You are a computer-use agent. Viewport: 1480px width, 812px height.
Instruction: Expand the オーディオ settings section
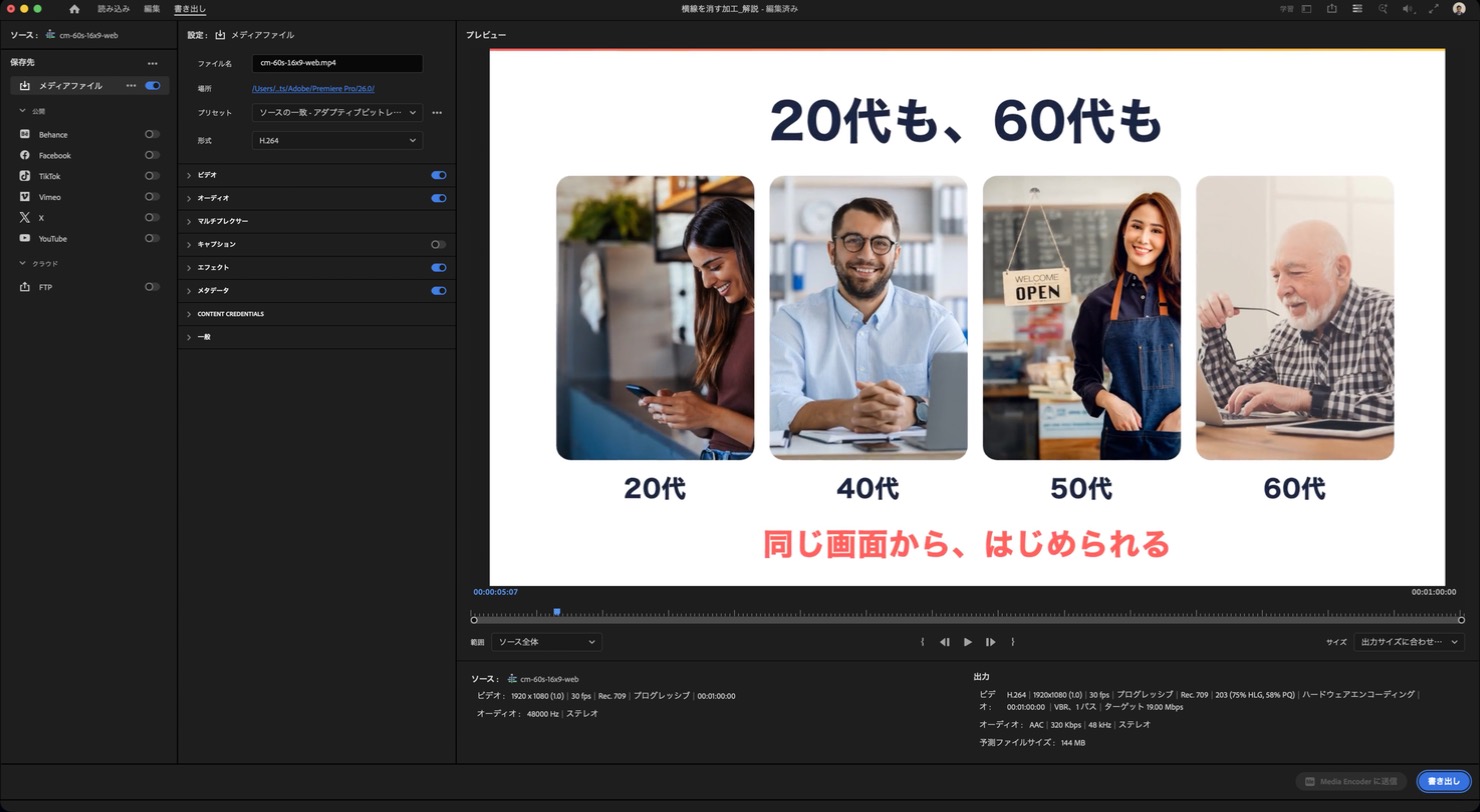point(189,198)
